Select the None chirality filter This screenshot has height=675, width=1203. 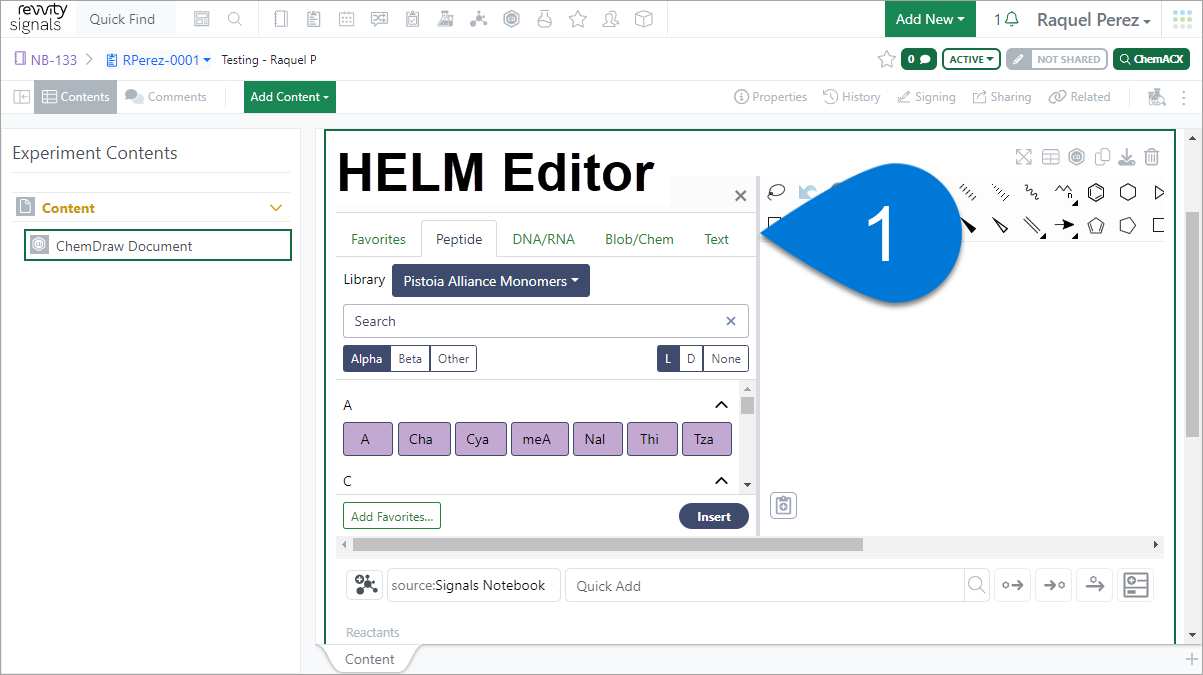pyautogui.click(x=726, y=359)
